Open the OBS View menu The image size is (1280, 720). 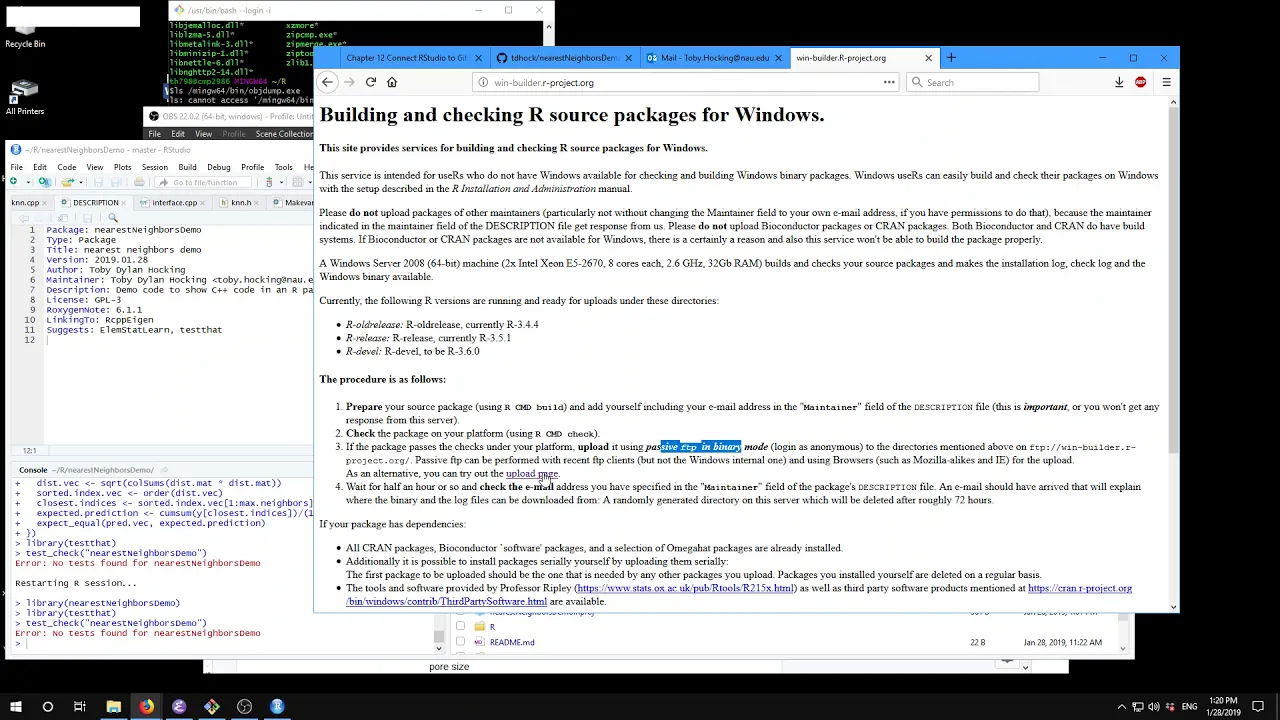pyautogui.click(x=203, y=134)
